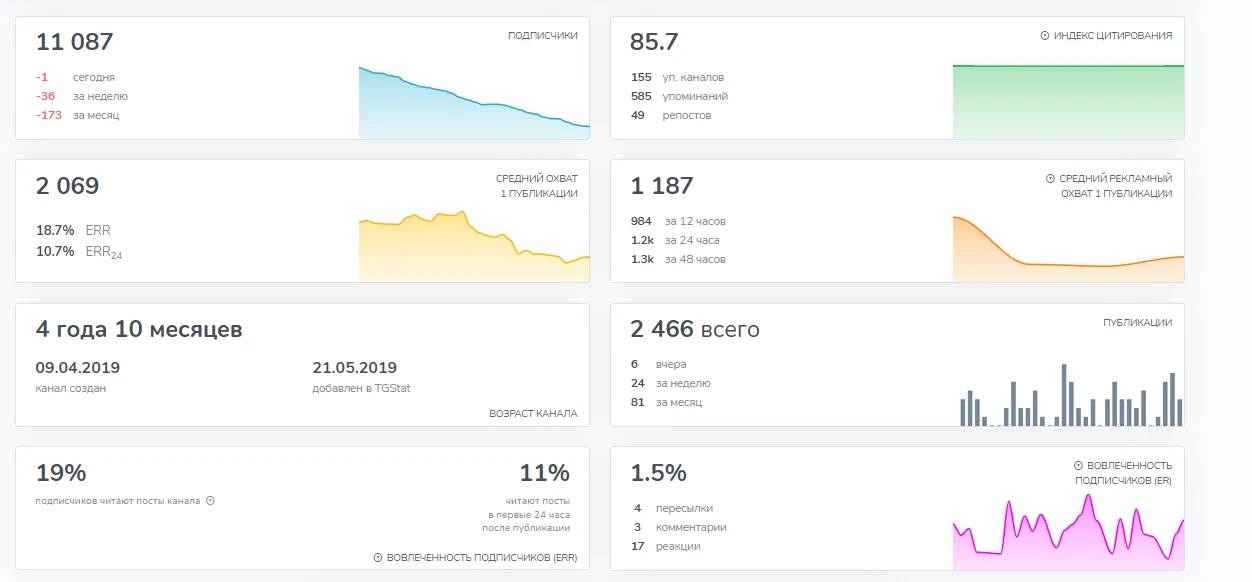
Task: Open the pink engagement rate chart
Action: click(x=1068, y=533)
